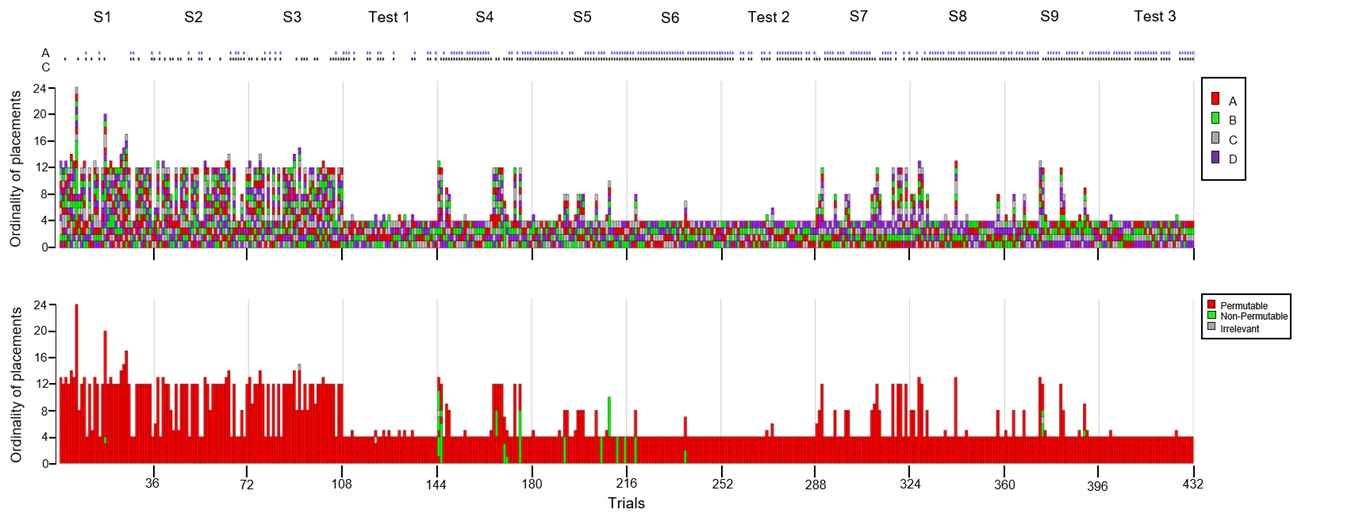Click the D label in the upper legend

1233,158
